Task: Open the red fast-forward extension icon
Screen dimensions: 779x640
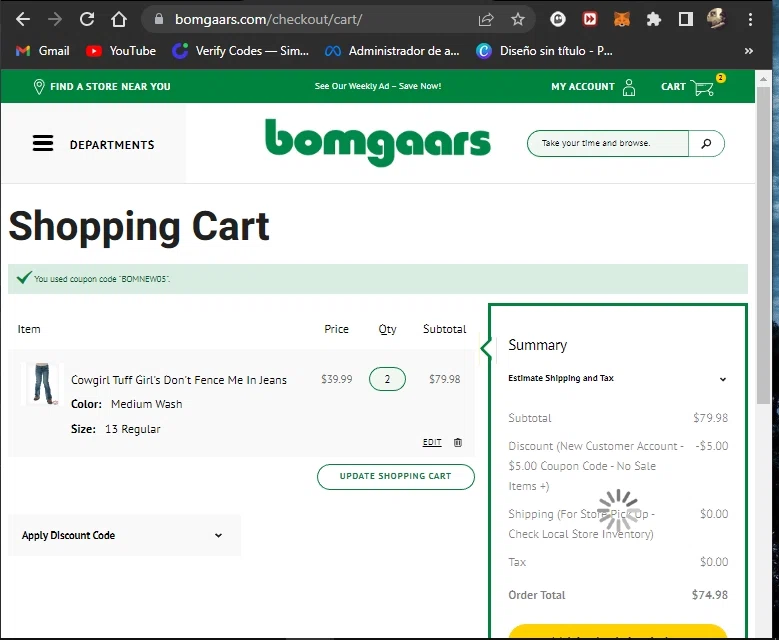Action: (590, 19)
